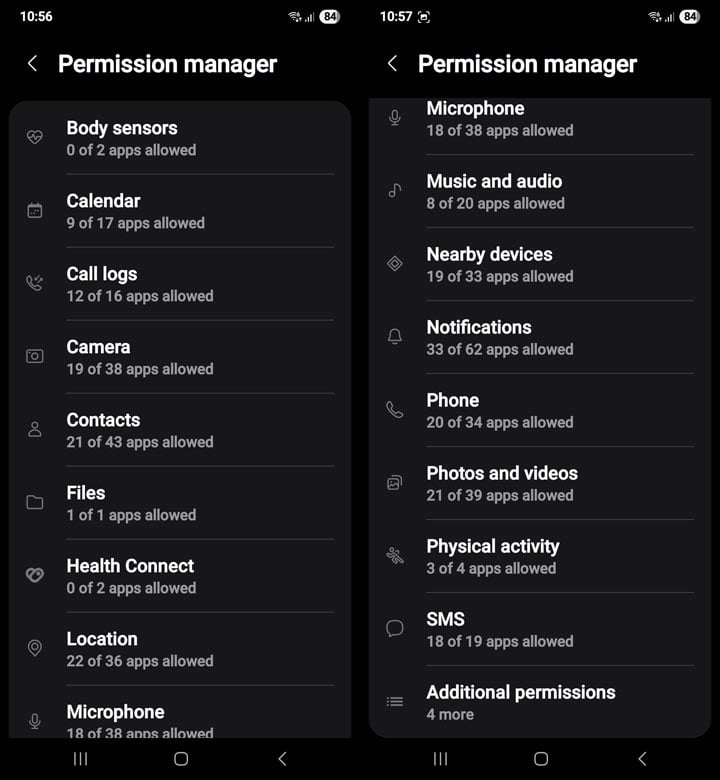The width and height of the screenshot is (720, 780).
Task: Tap the Physical activity runner icon
Action: click(x=395, y=556)
